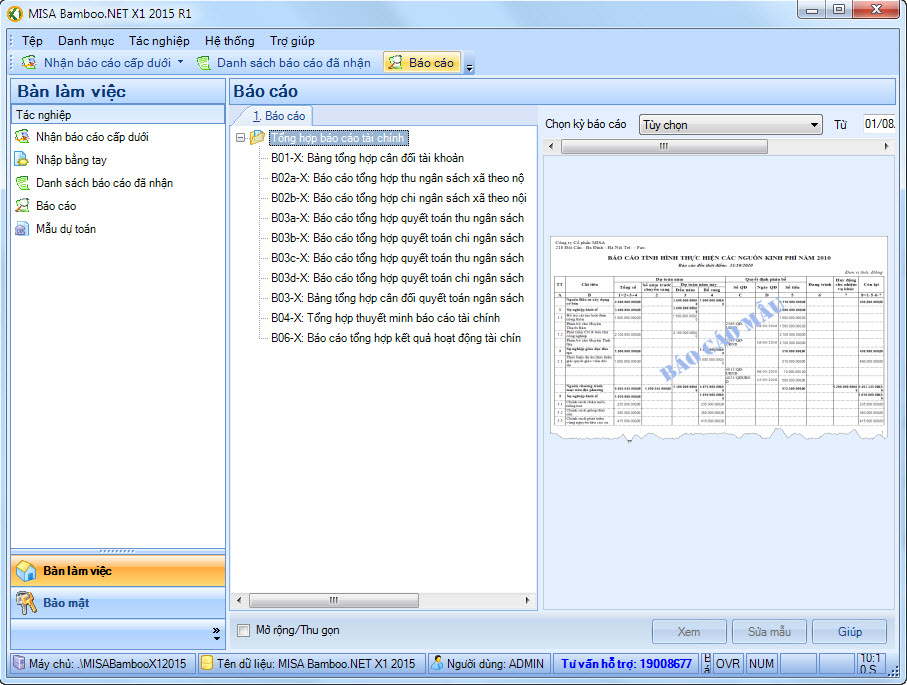Screen dimensions: 907x685
Task: Select B03-X Bảng tổng hợp cân đối quyết toán
Action: 397,298
